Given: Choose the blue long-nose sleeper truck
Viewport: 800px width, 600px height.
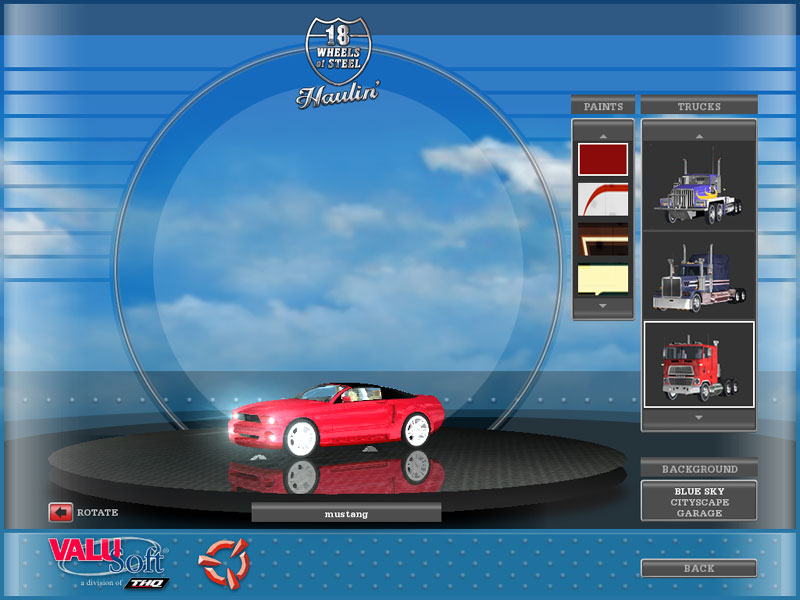Looking at the screenshot, I should pyautogui.click(x=699, y=276).
